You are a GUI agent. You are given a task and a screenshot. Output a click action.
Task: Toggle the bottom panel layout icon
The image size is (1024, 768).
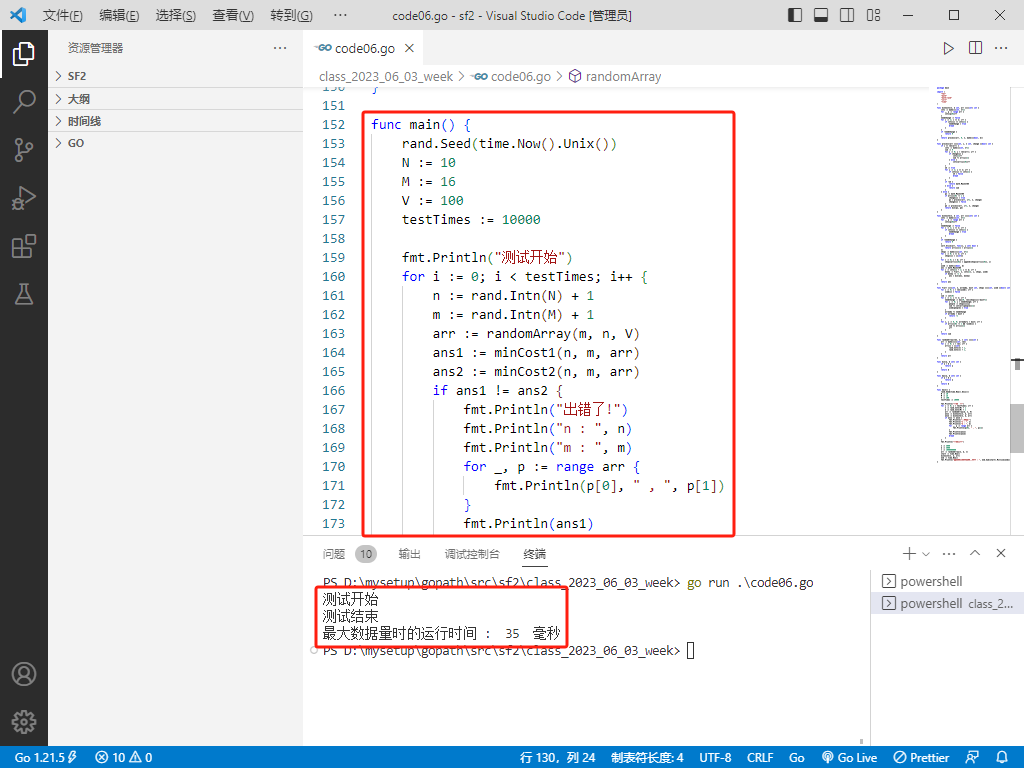[821, 15]
